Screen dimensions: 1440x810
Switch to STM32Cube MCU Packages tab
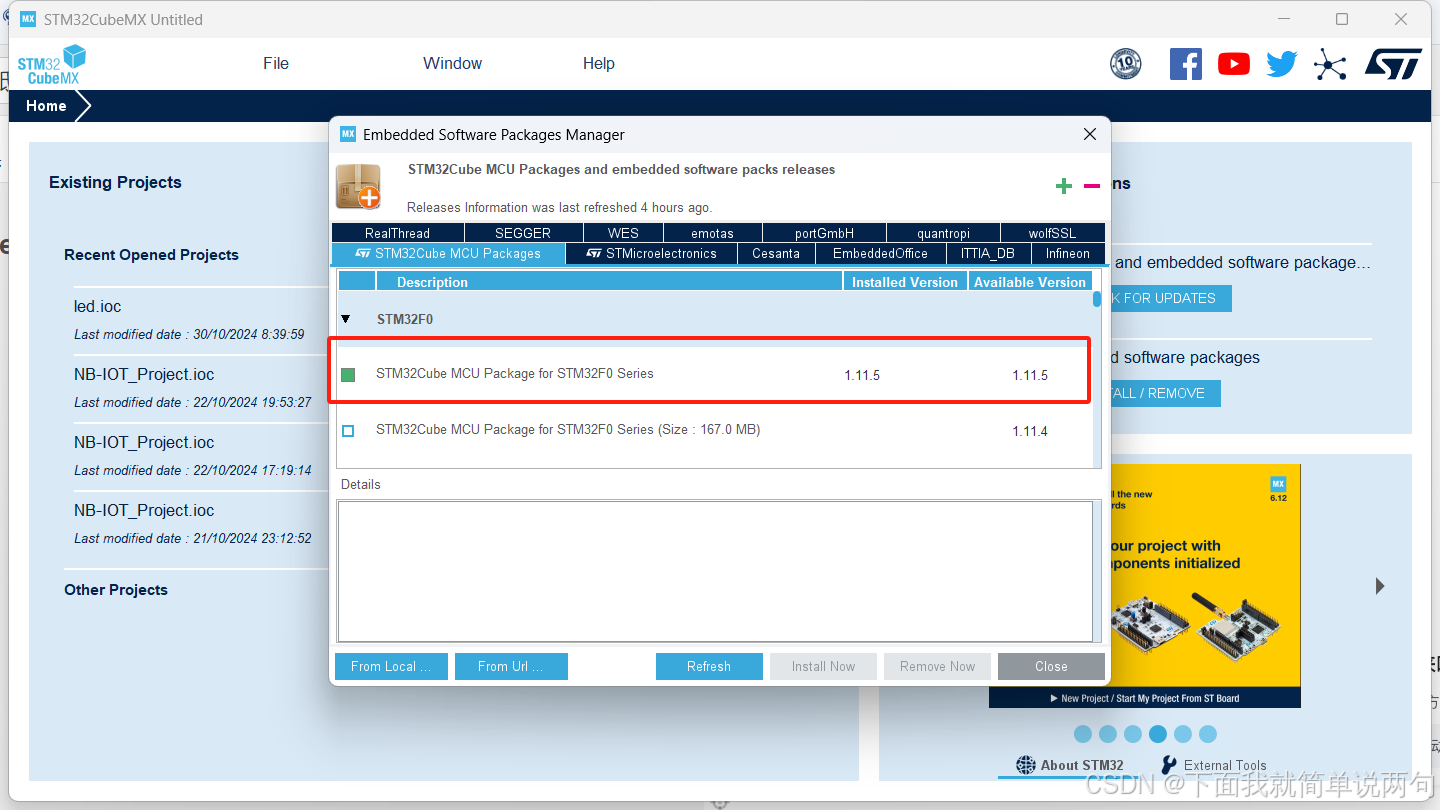(x=448, y=254)
